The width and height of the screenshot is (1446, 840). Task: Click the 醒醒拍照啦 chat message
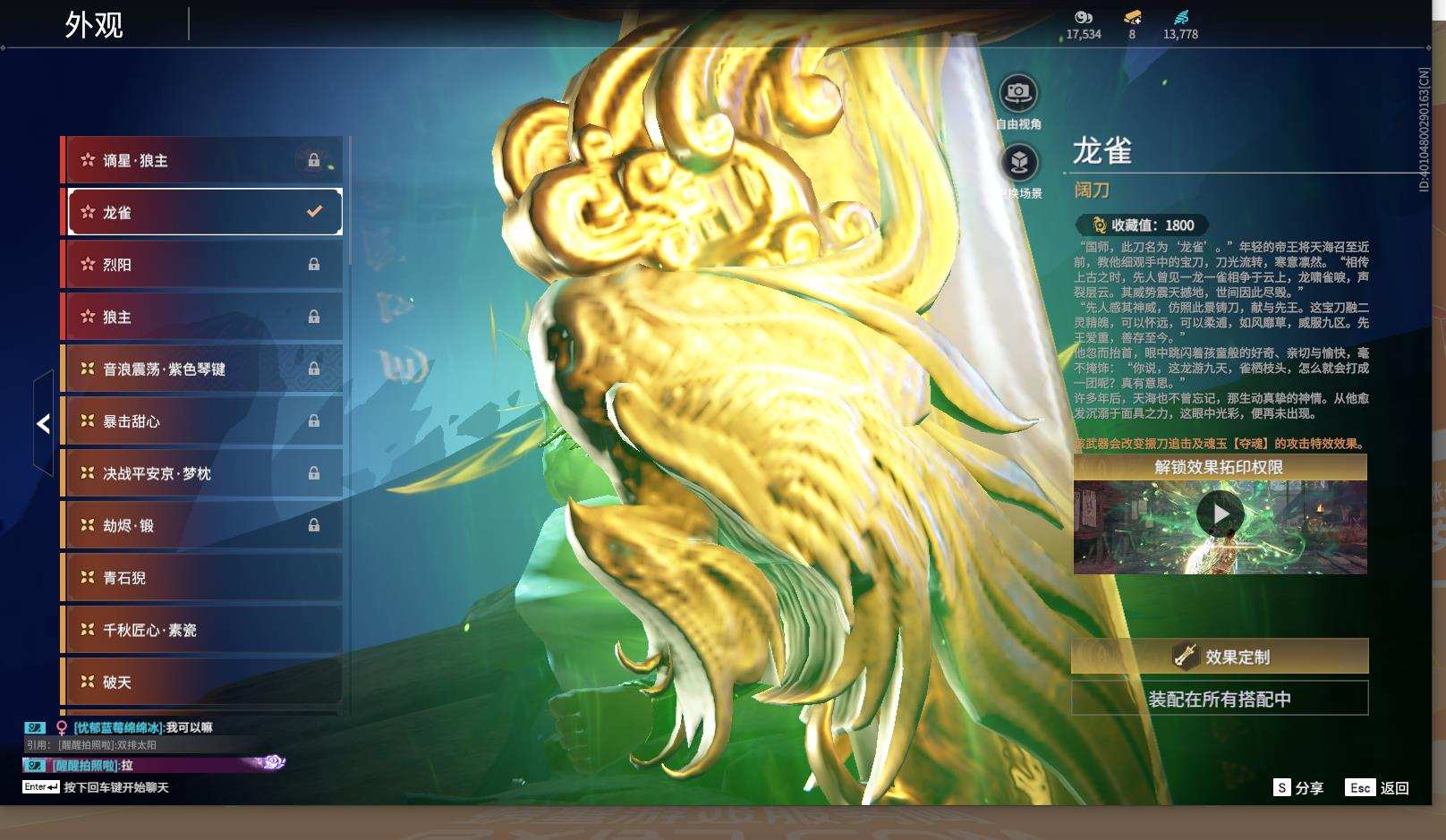(x=154, y=765)
